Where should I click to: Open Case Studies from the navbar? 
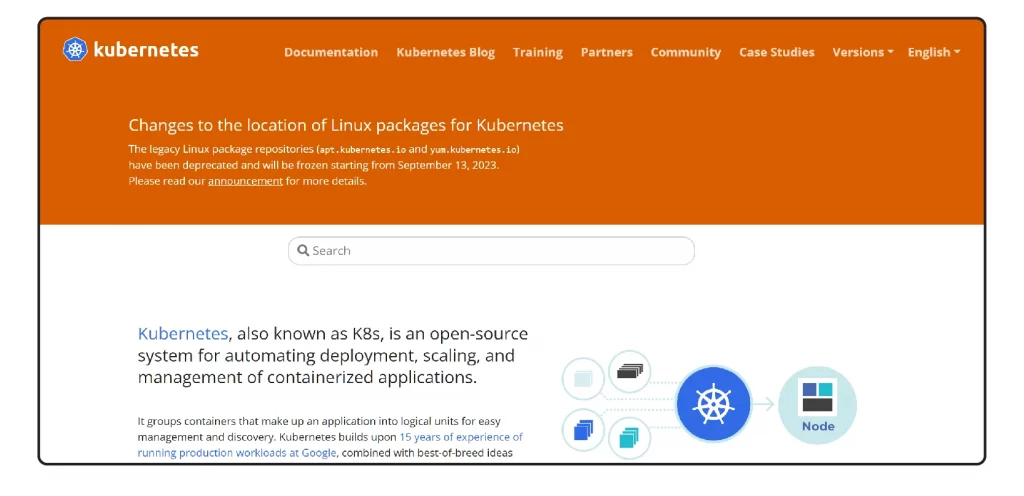click(776, 52)
